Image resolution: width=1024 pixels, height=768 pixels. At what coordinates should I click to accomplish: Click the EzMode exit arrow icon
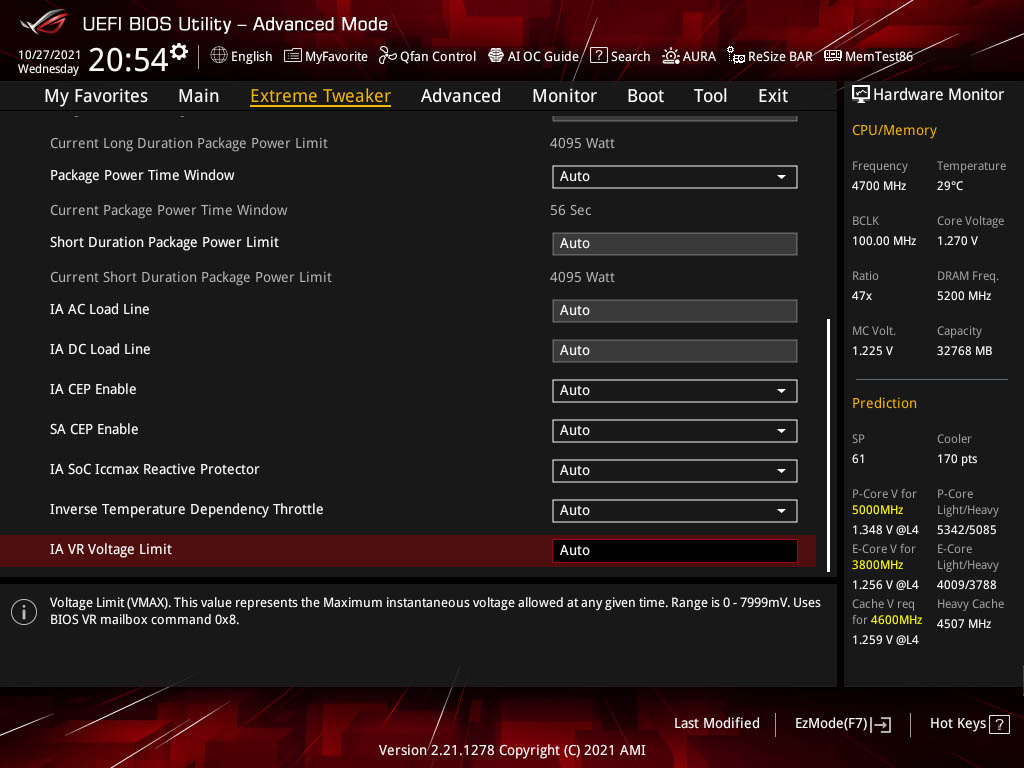pyautogui.click(x=882, y=724)
